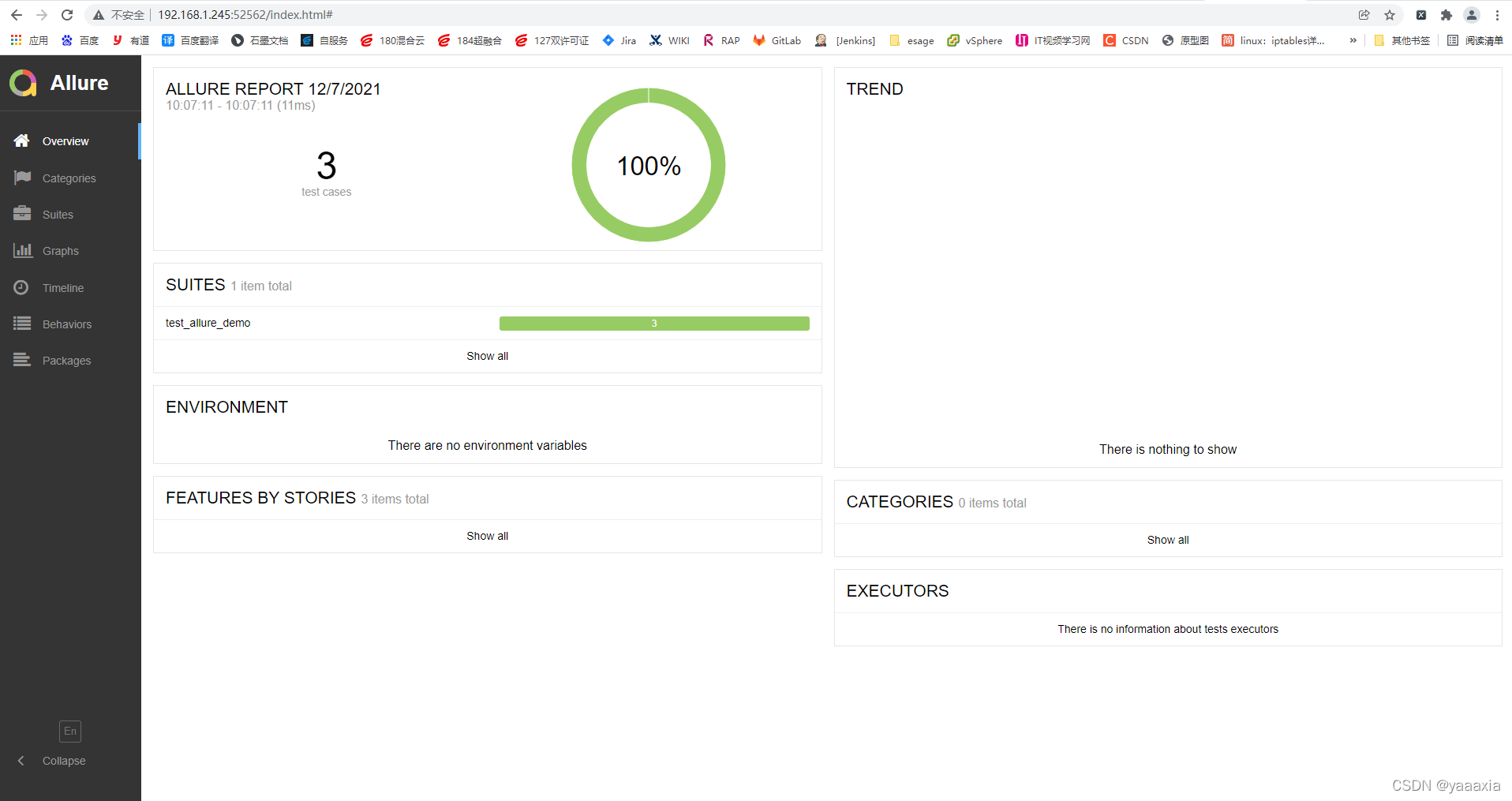This screenshot has height=801, width=1512.
Task: Open the IT视频学习网 bookmark
Action: pyautogui.click(x=1053, y=40)
